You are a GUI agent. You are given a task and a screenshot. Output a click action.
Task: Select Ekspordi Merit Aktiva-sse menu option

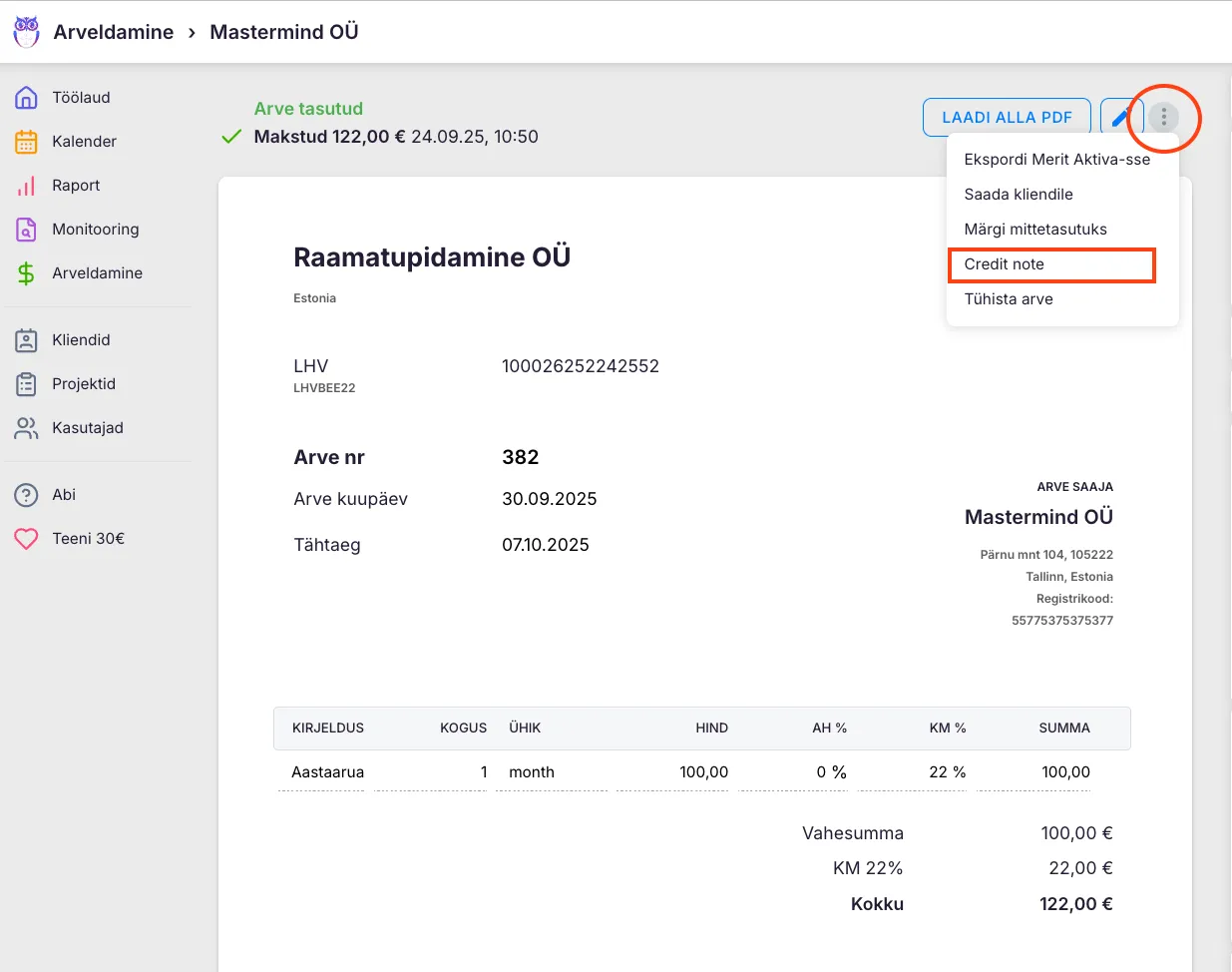[x=1056, y=160]
